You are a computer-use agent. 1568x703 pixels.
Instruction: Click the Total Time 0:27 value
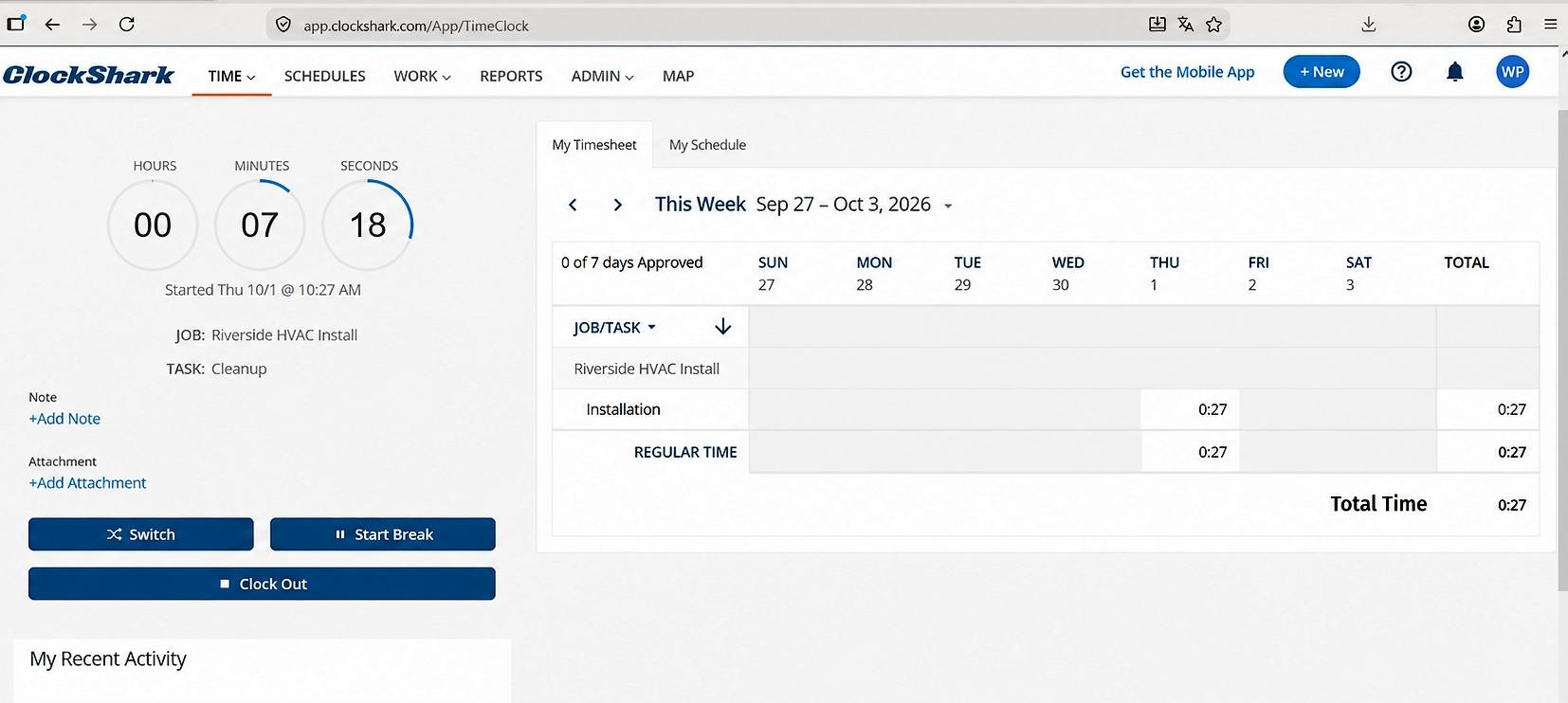click(1512, 505)
